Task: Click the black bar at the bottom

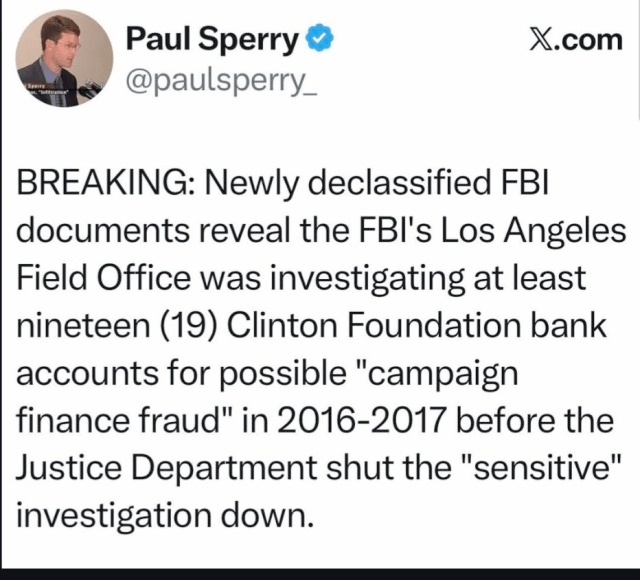Action: coord(320,573)
